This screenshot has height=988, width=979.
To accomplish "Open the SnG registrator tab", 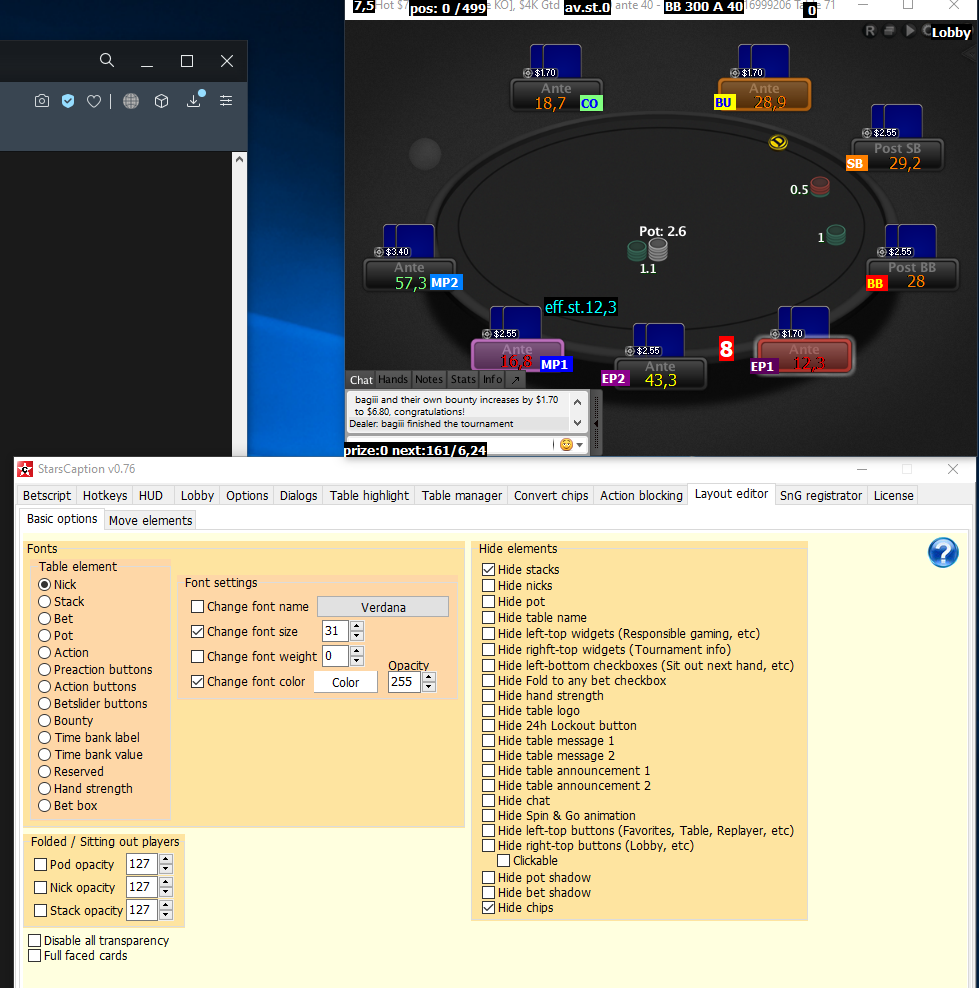I will point(820,495).
